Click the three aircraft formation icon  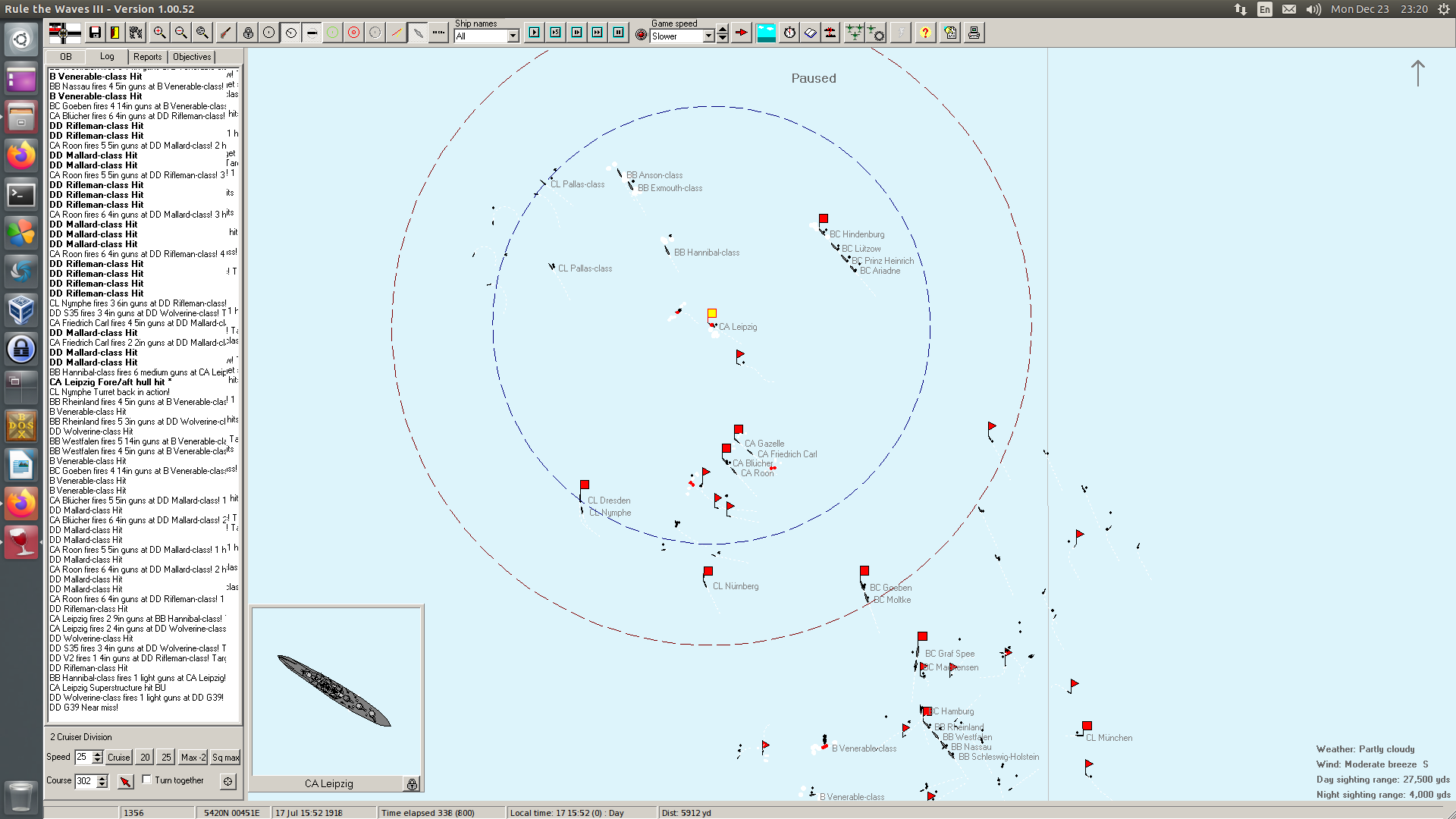854,33
